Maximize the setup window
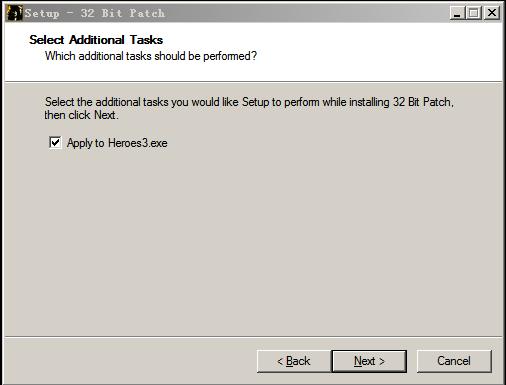The height and width of the screenshot is (385, 506). click(474, 13)
